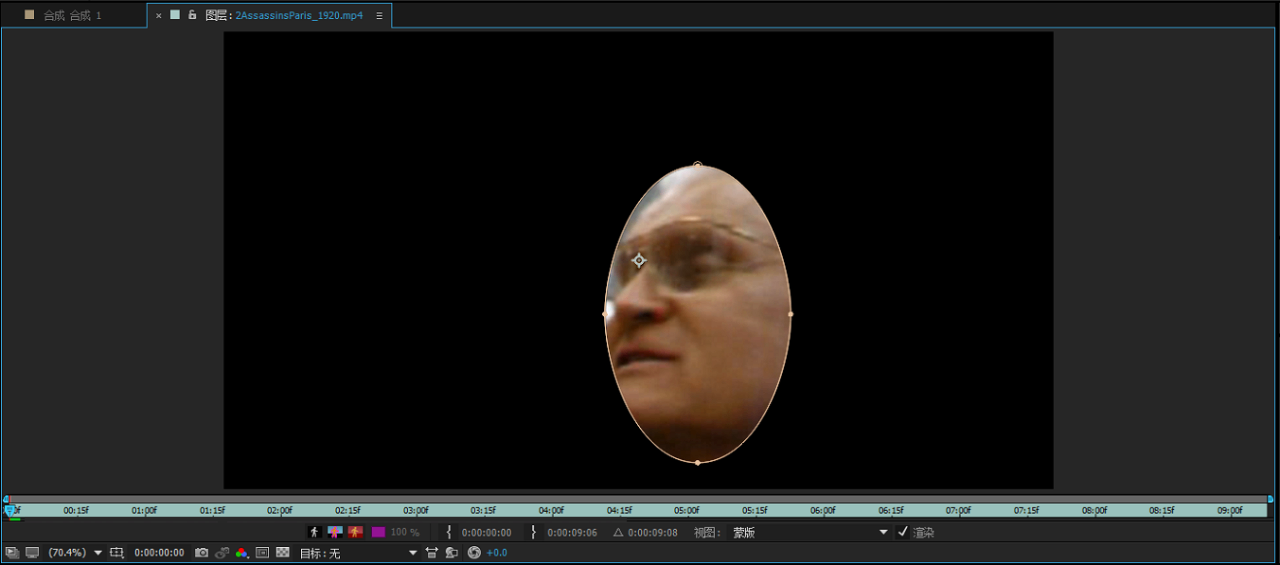This screenshot has width=1280, height=565.
Task: Click the always preview this view icon
Action: point(11,553)
